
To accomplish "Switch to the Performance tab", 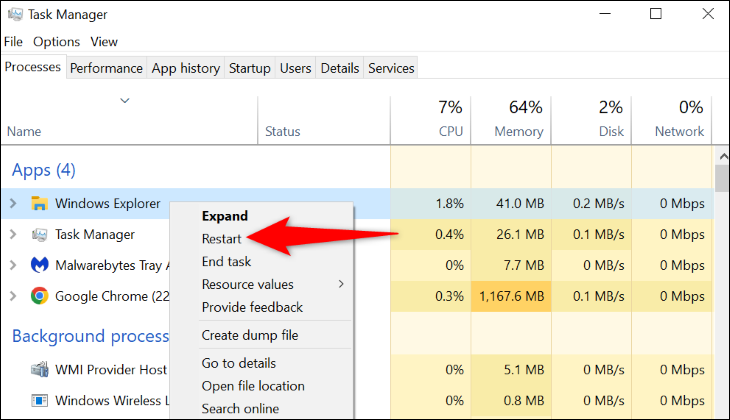I will point(106,68).
